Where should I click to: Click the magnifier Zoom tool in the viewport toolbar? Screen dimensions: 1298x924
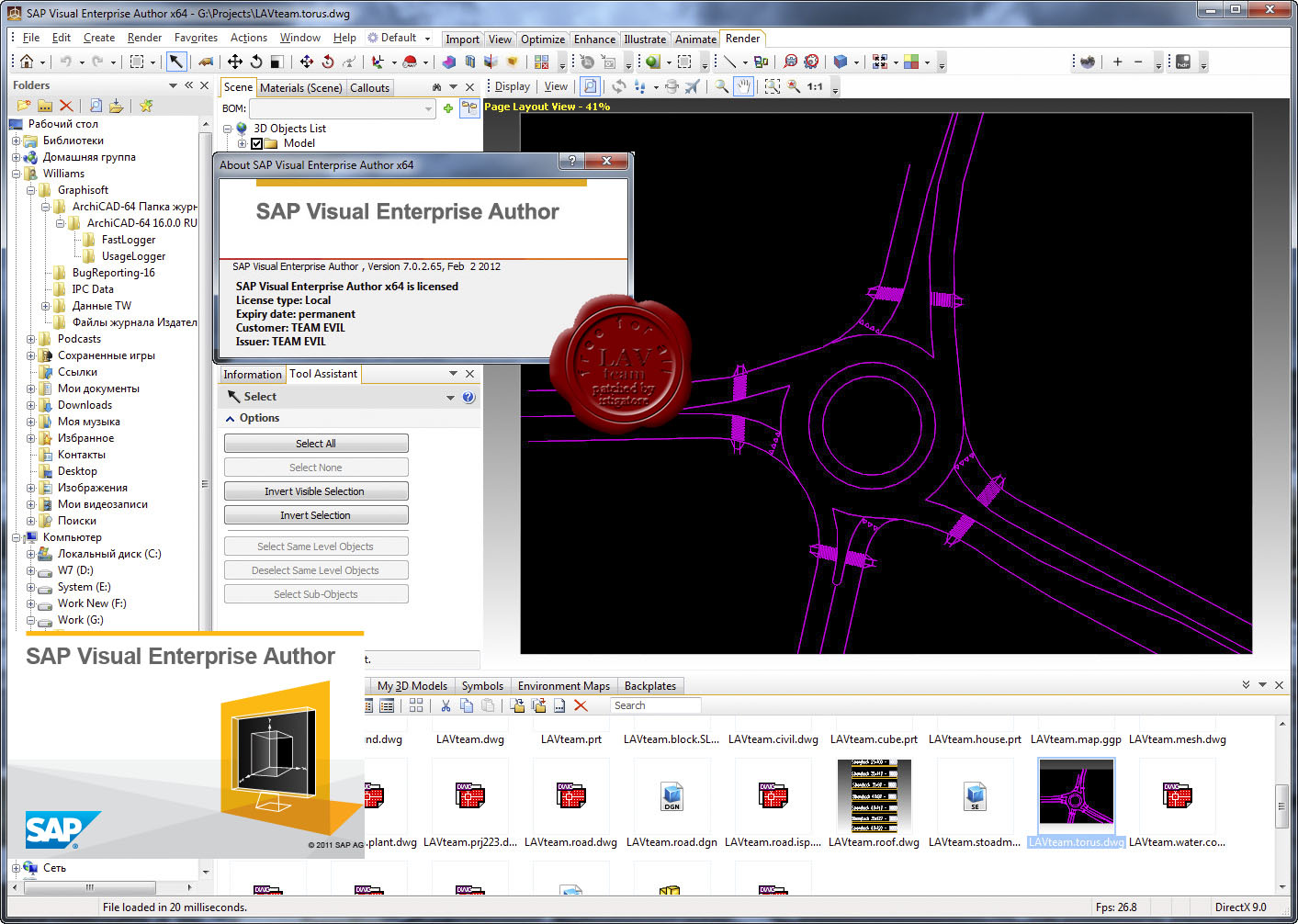(x=722, y=86)
